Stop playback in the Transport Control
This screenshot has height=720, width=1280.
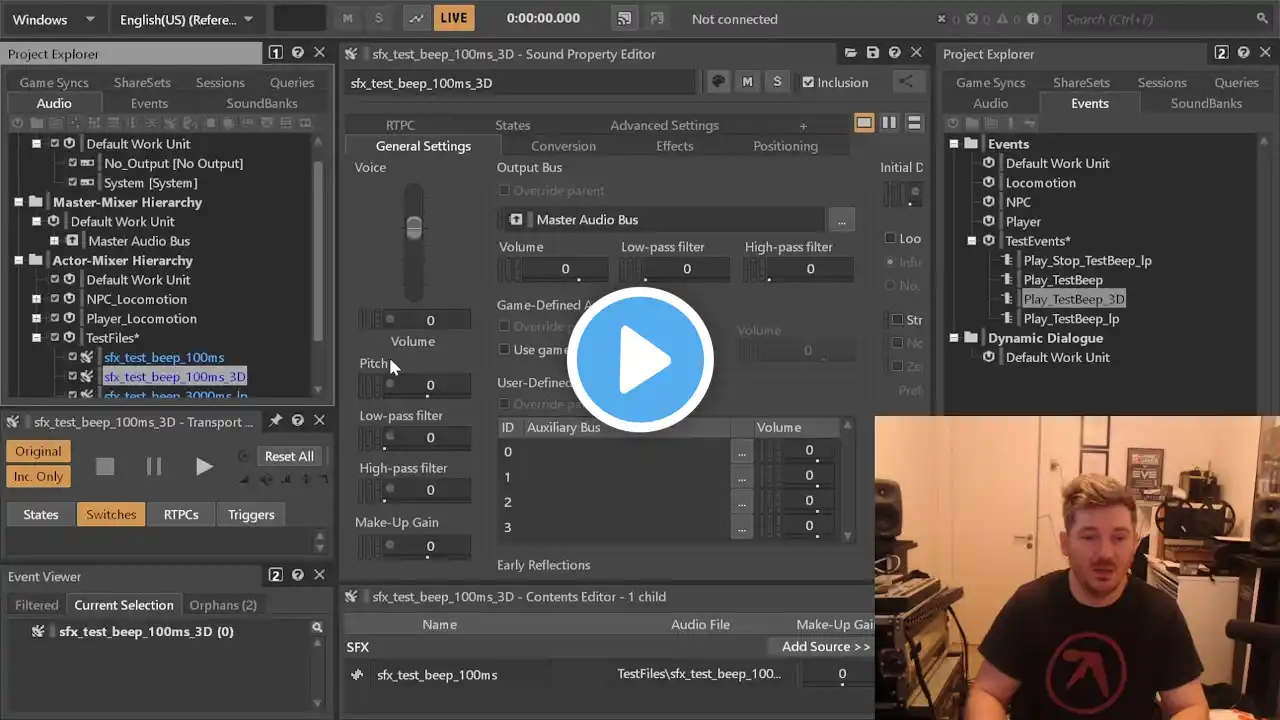[x=105, y=466]
